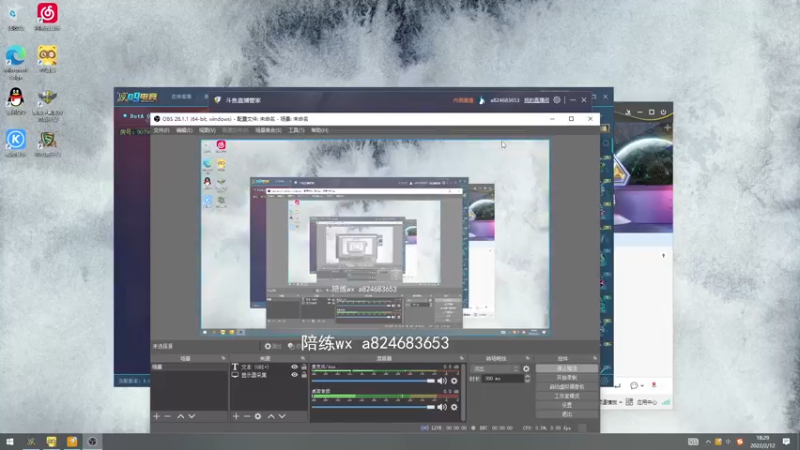Open My Live Room link in Douyu
800x450 pixels.
[536, 100]
